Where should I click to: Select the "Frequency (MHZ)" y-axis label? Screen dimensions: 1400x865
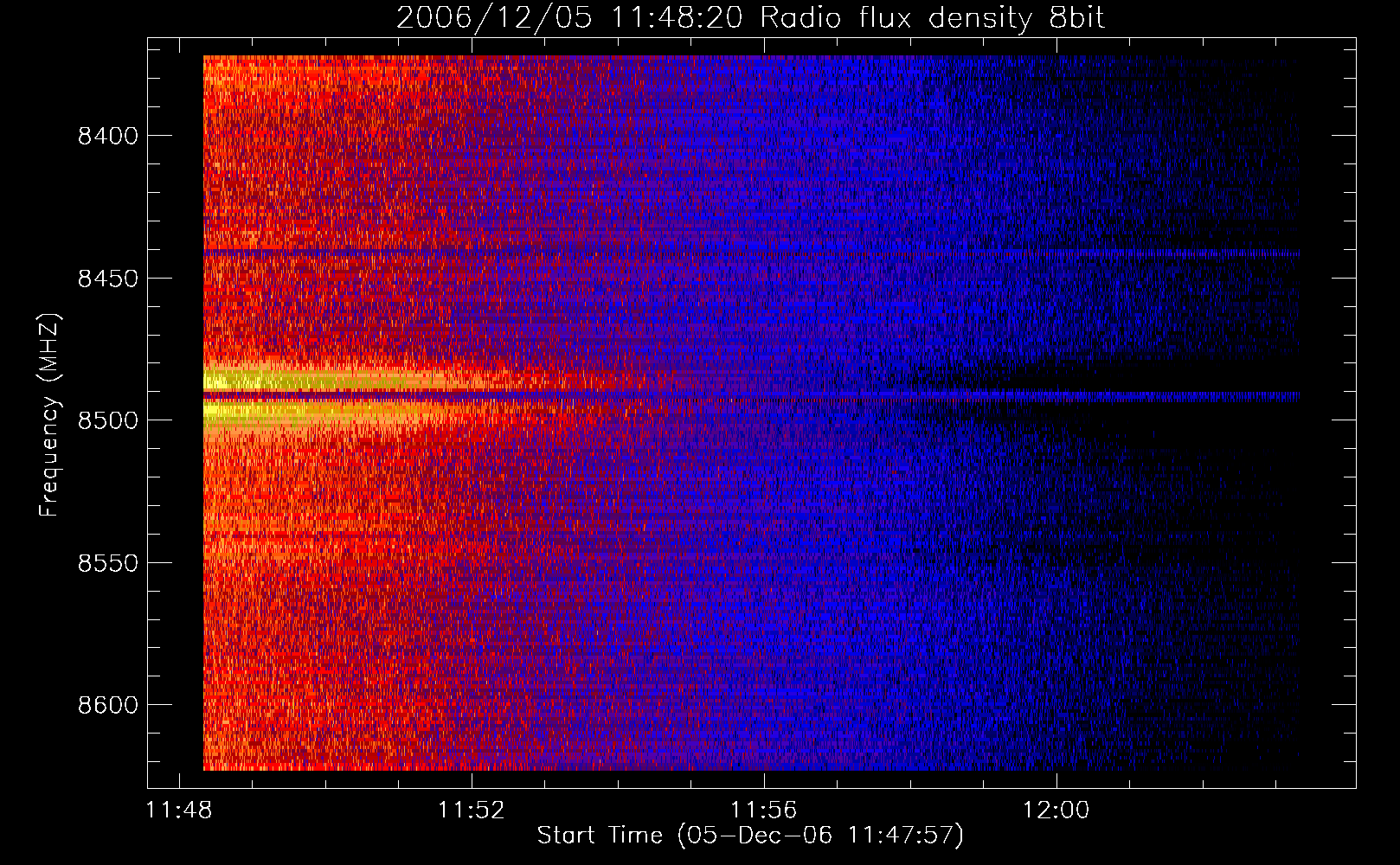[x=49, y=415]
